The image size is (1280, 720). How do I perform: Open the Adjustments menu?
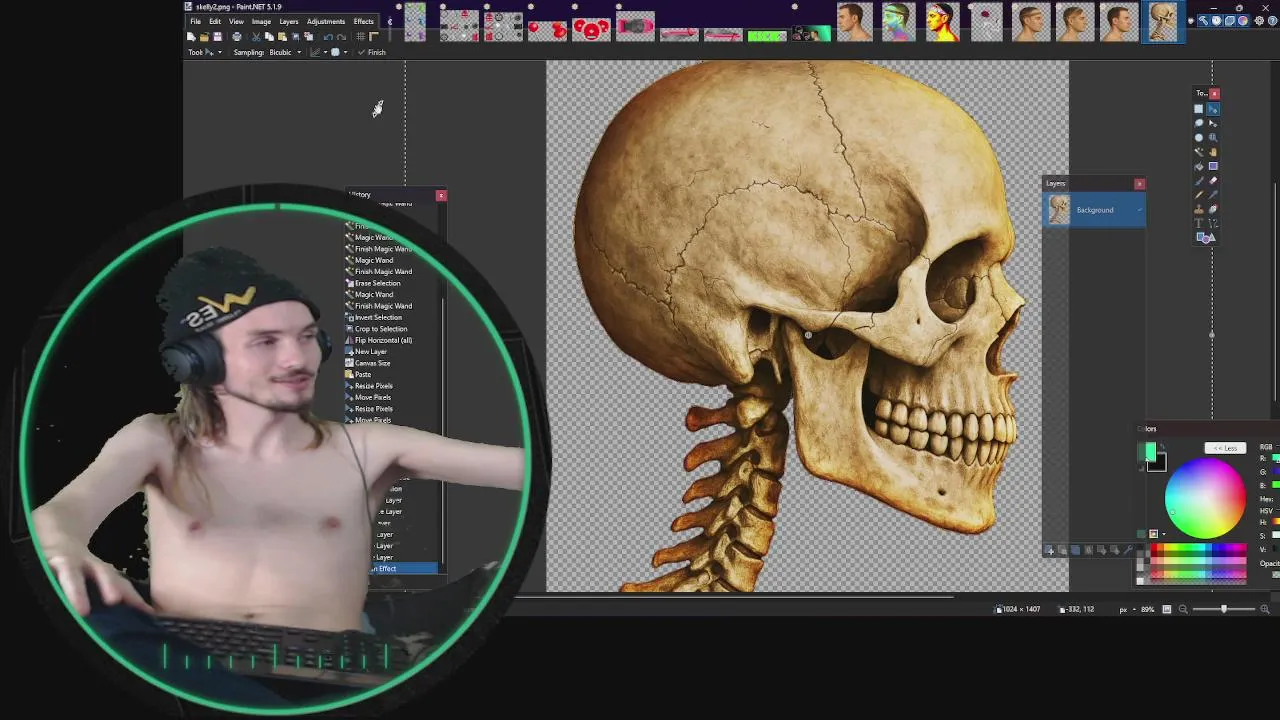pos(326,21)
